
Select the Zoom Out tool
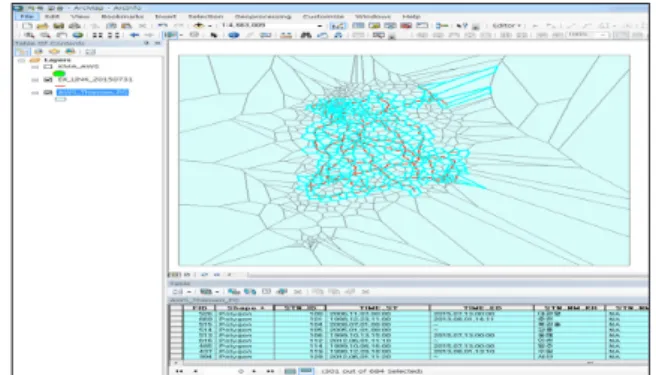point(45,35)
